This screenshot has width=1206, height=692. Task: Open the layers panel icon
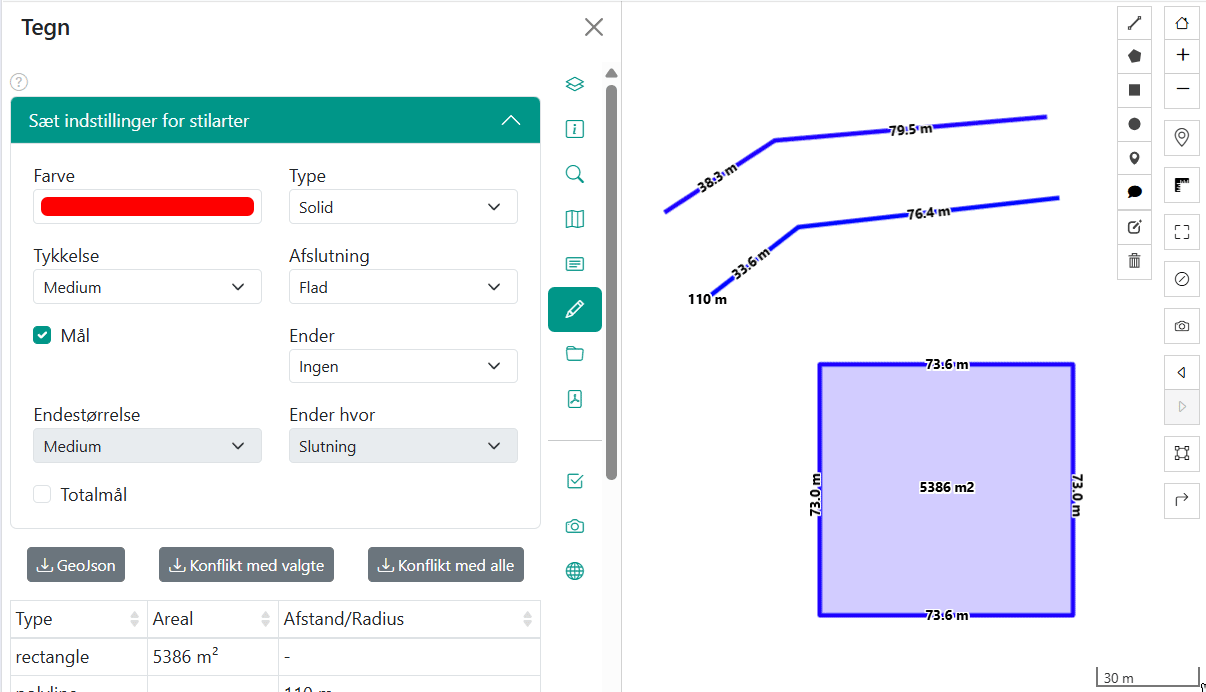click(574, 84)
